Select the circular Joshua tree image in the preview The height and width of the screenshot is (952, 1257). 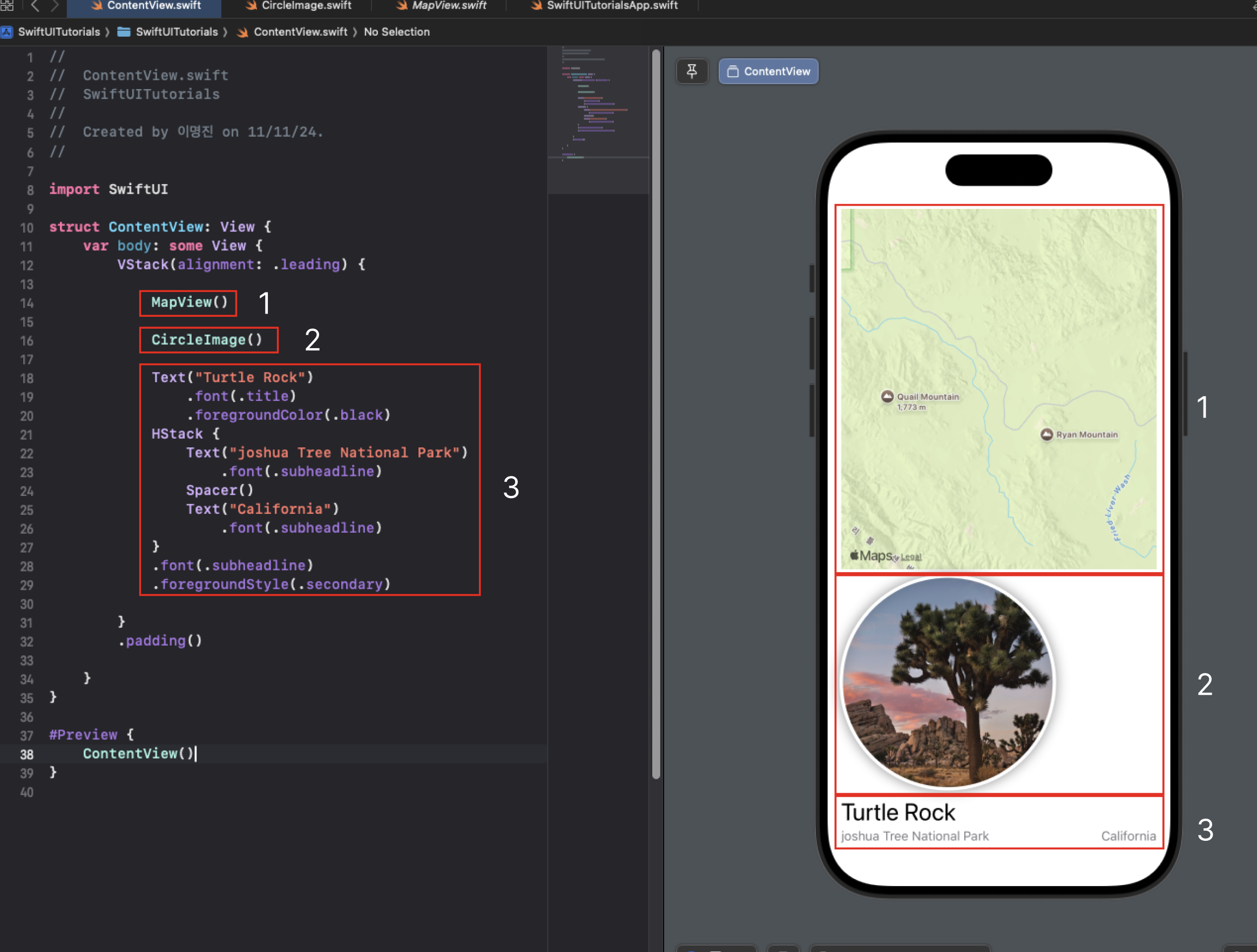(x=947, y=683)
